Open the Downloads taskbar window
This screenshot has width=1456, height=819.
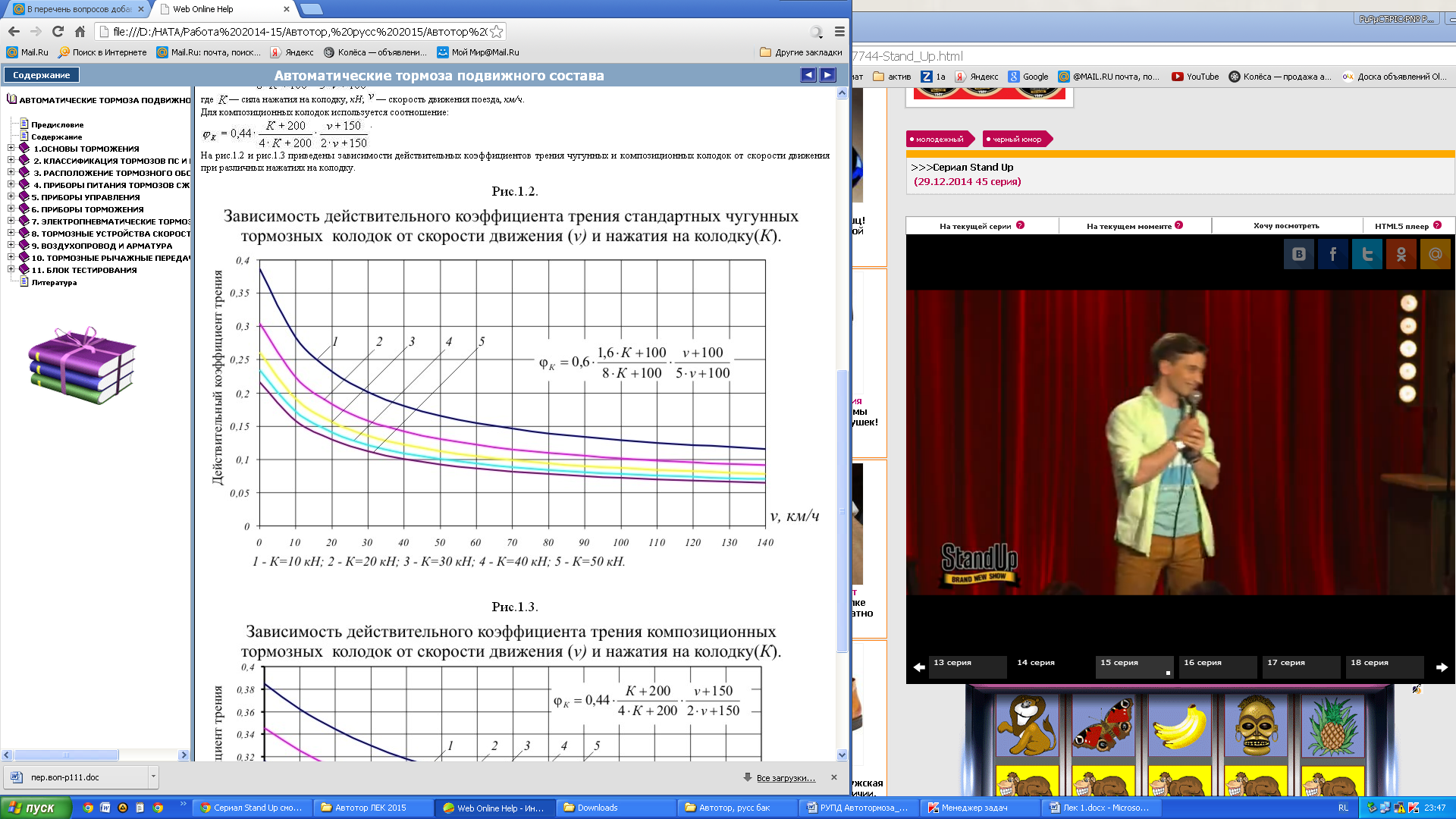pyautogui.click(x=616, y=808)
